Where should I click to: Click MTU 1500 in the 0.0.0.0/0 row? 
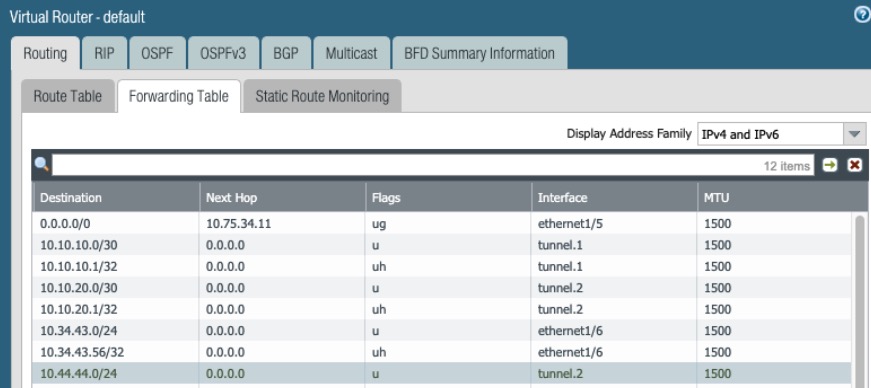click(x=717, y=224)
